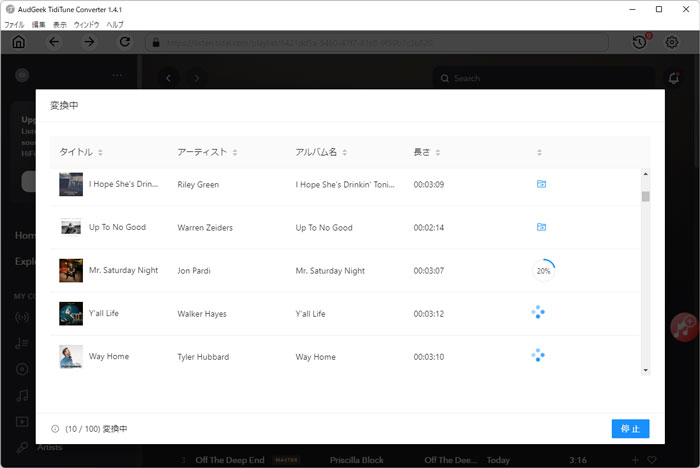Open the 表示 menu
Image resolution: width=700 pixels, height=468 pixels.
tap(60, 25)
